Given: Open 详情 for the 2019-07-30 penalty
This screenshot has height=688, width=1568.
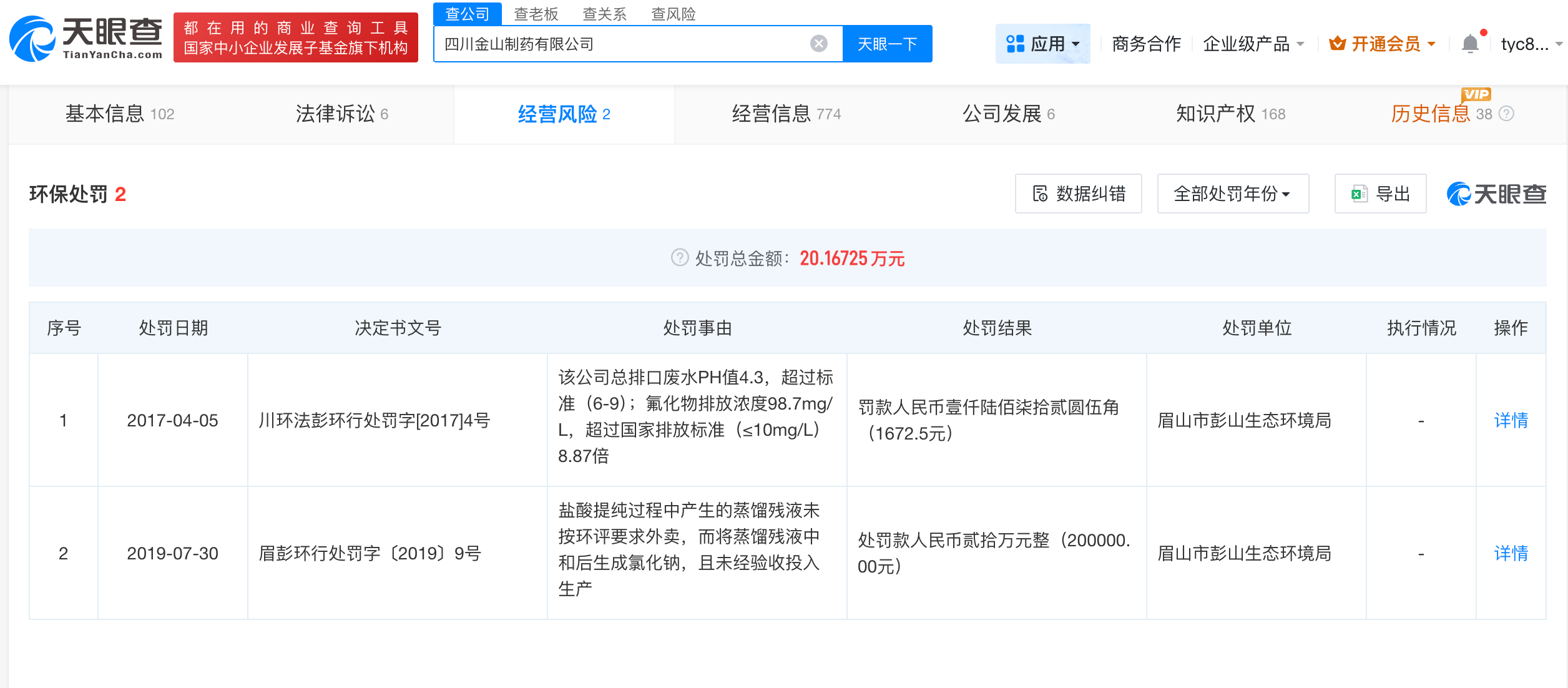Looking at the screenshot, I should [1511, 553].
